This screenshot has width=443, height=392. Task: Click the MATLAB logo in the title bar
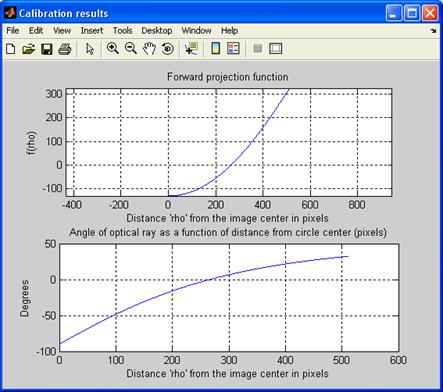[10, 13]
